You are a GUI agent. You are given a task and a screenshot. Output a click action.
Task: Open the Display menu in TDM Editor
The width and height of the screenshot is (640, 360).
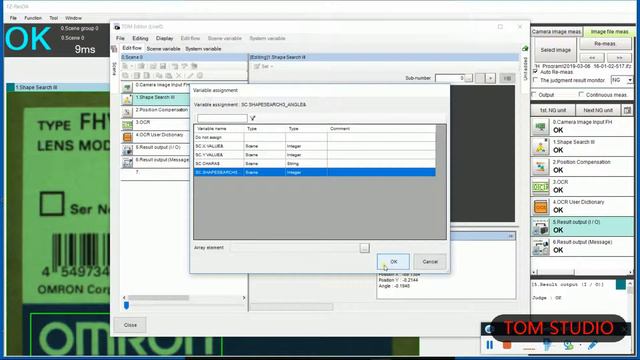[x=164, y=38]
